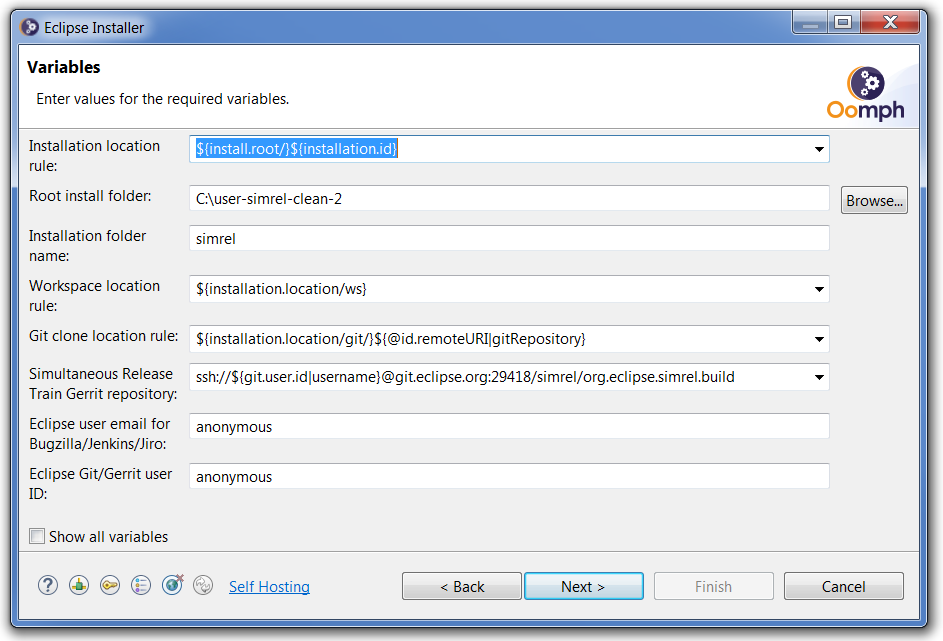Screen dimensions: 943x641
Task: Expand Simultaneous Release Train Gerrit repository dropdown
Action: 819,377
